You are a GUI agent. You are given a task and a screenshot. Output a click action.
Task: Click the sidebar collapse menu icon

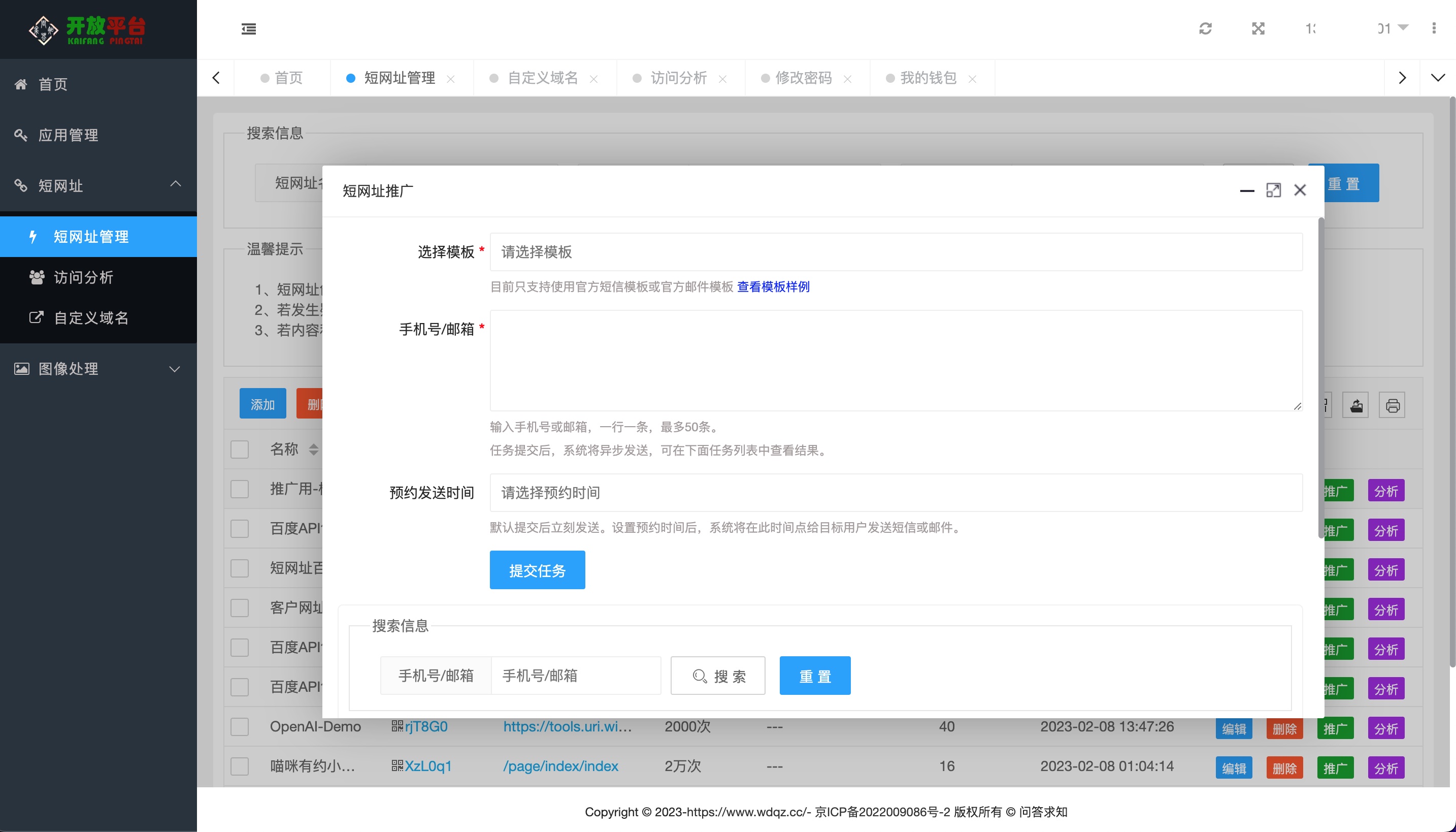[x=248, y=28]
